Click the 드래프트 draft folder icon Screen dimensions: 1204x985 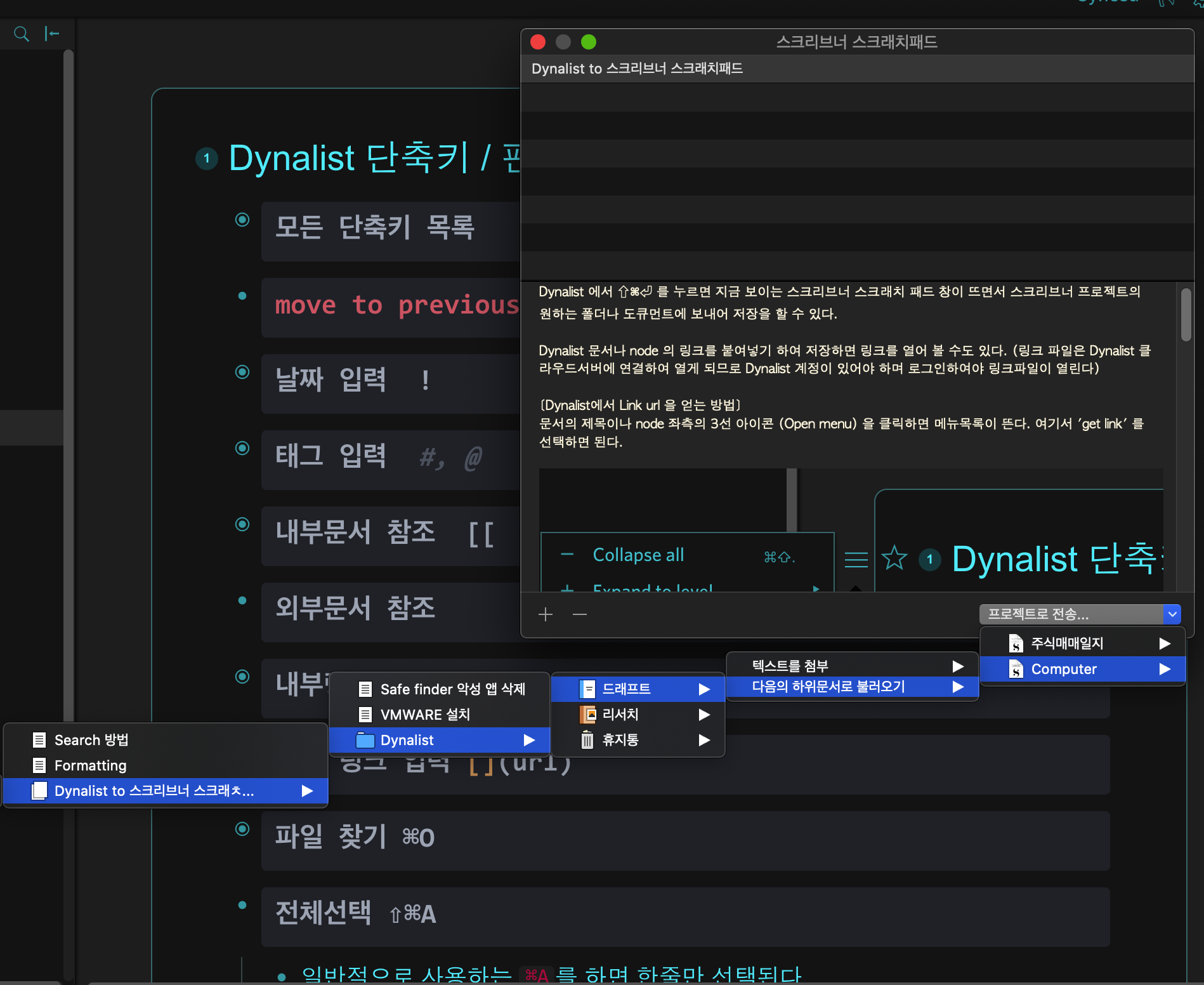click(x=587, y=689)
